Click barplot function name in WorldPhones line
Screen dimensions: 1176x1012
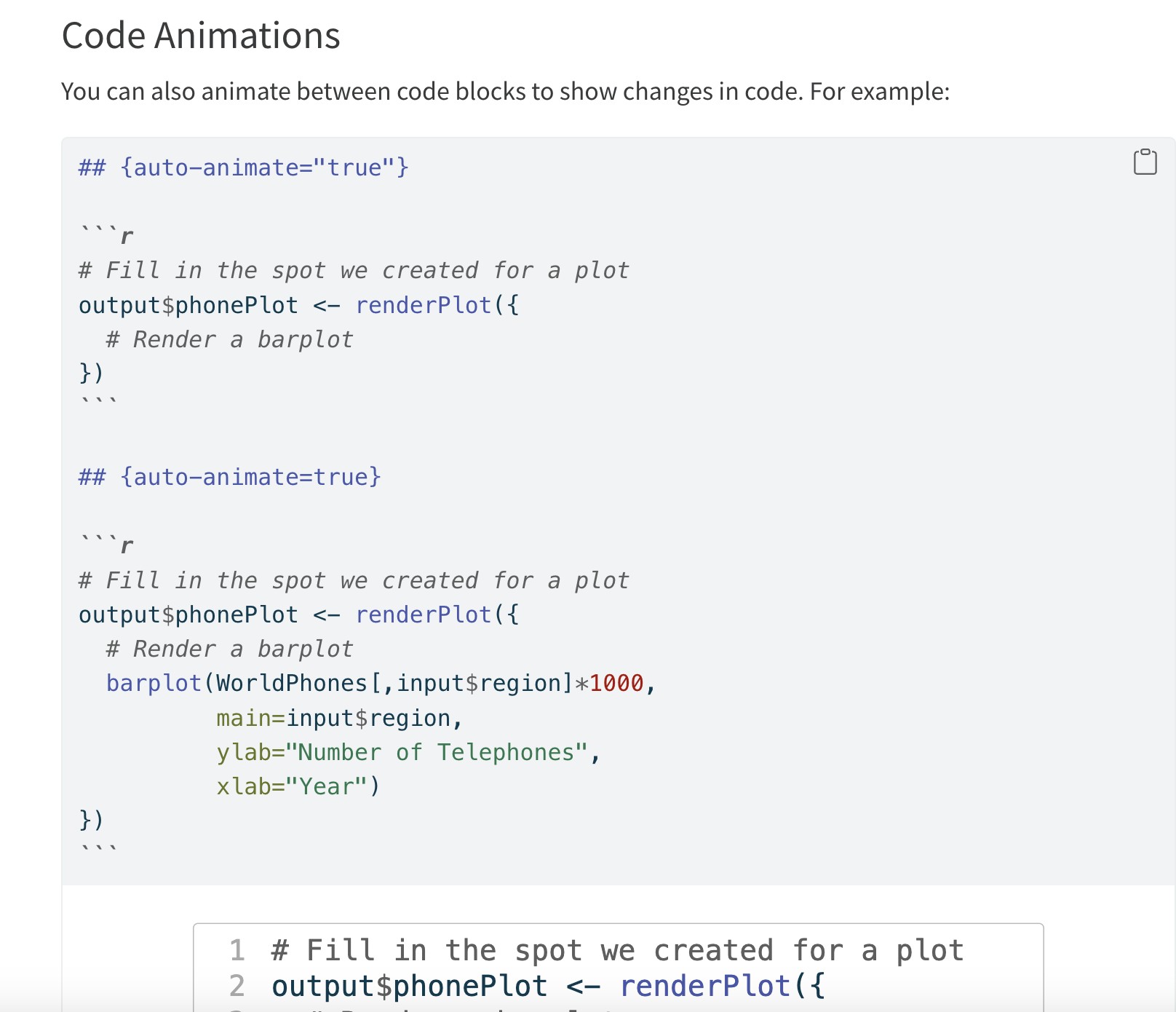pos(154,683)
